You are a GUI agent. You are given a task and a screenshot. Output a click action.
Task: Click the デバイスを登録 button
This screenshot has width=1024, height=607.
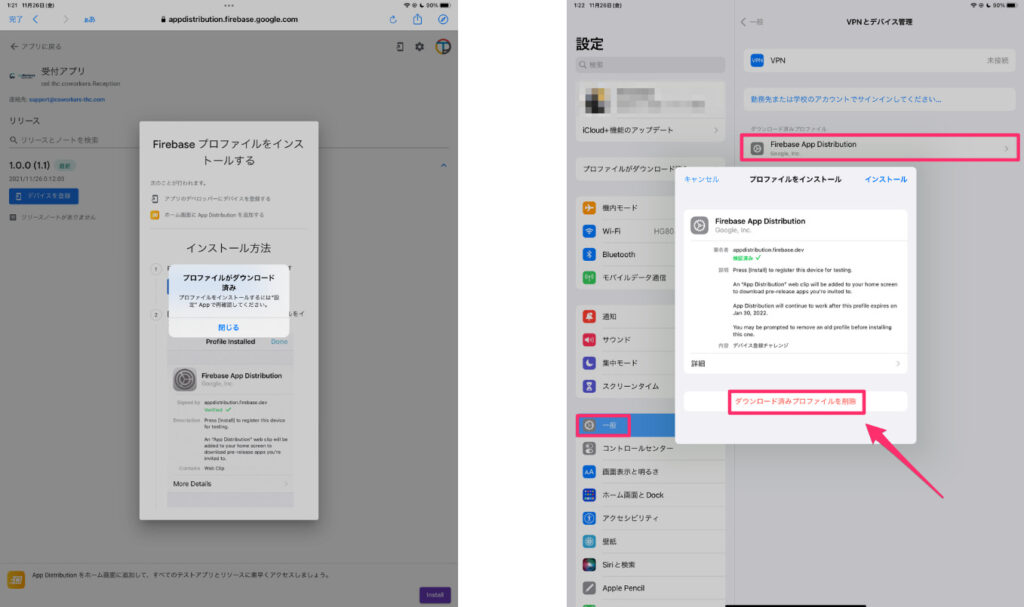point(44,196)
